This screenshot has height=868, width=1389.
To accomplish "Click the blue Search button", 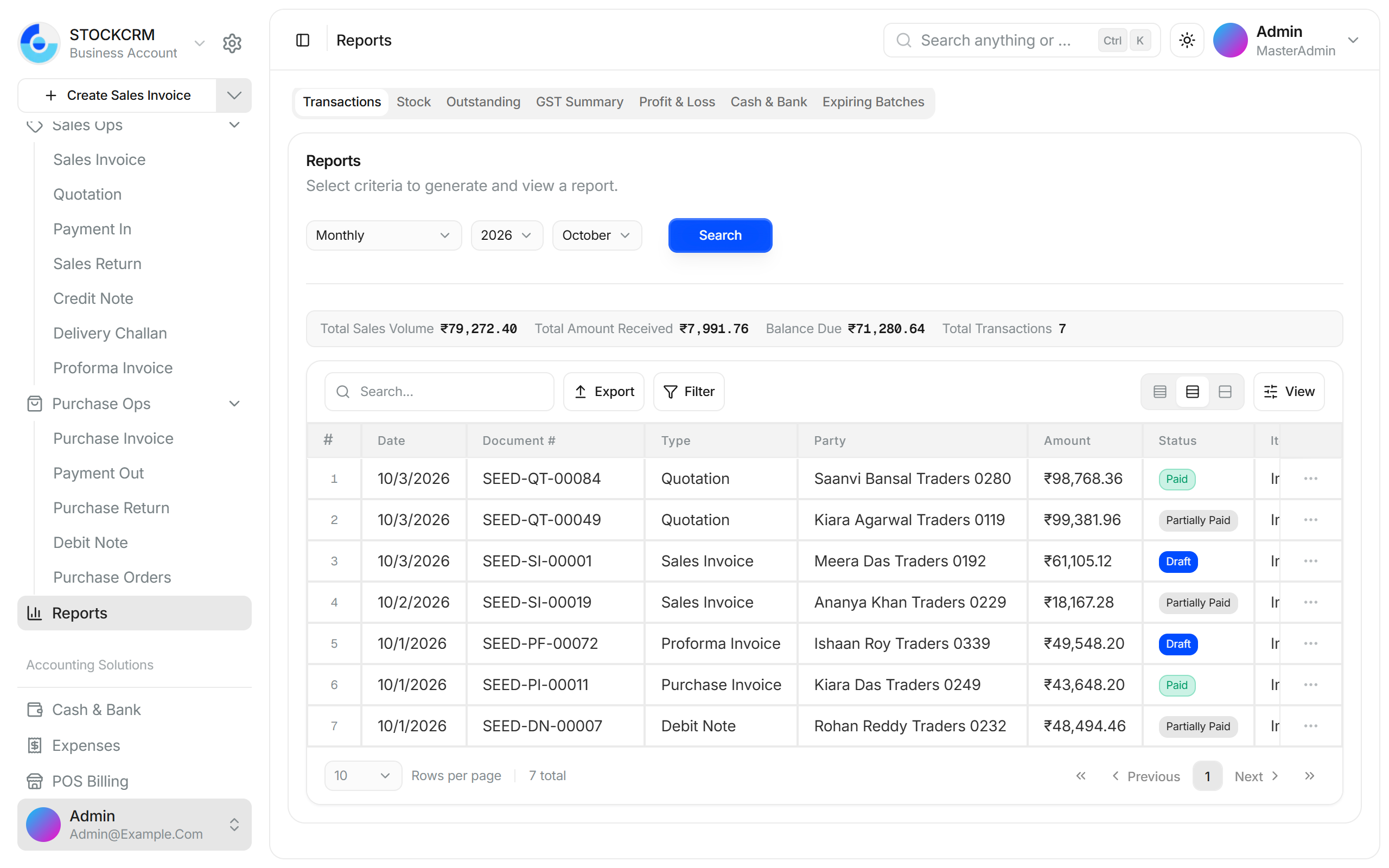I will (x=720, y=235).
